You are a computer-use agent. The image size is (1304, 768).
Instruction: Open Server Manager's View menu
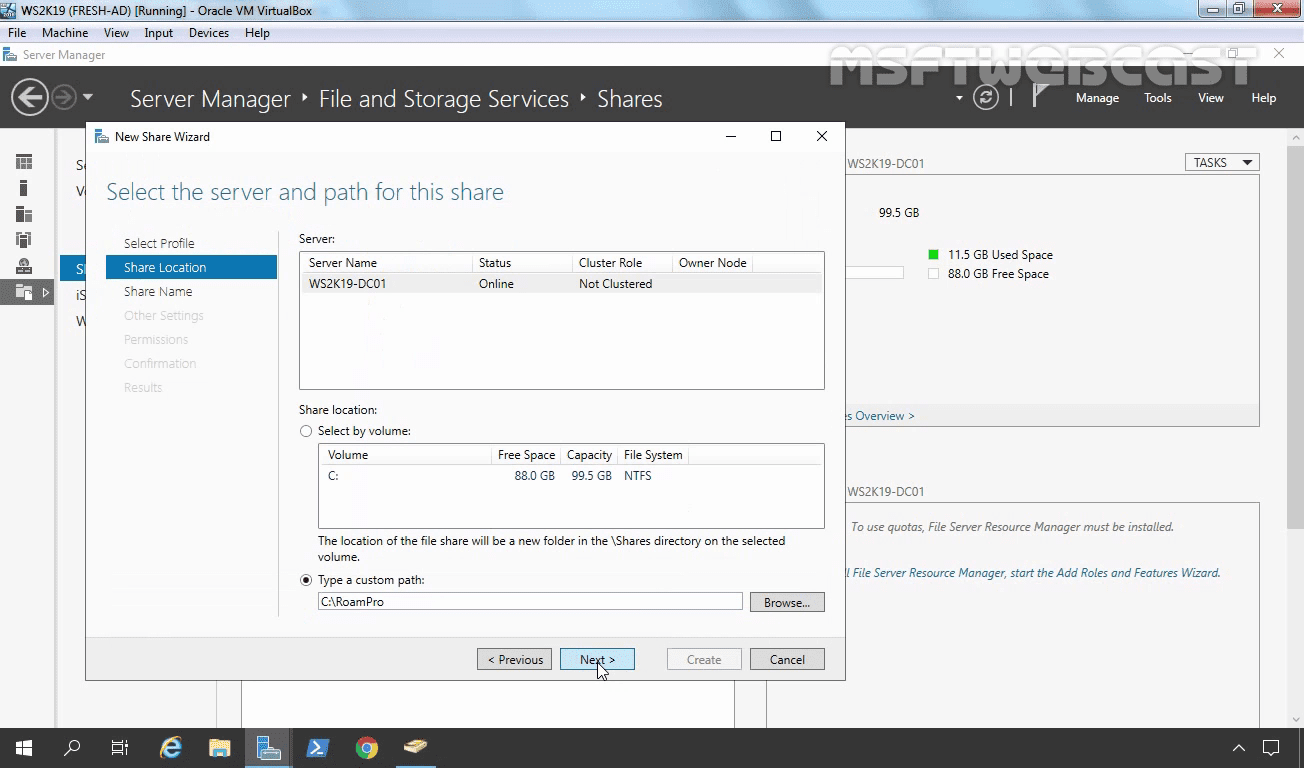pos(1211,98)
